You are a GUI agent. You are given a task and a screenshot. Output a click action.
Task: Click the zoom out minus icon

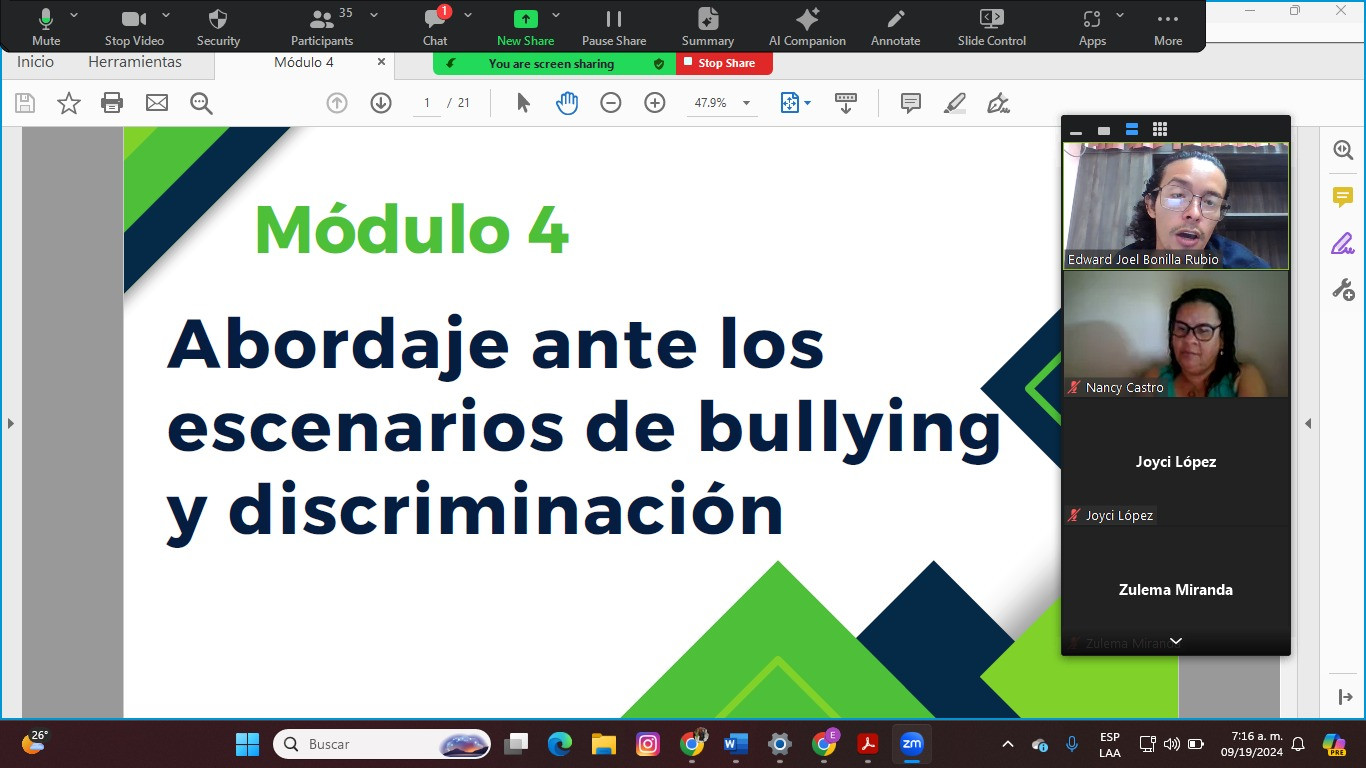click(611, 102)
